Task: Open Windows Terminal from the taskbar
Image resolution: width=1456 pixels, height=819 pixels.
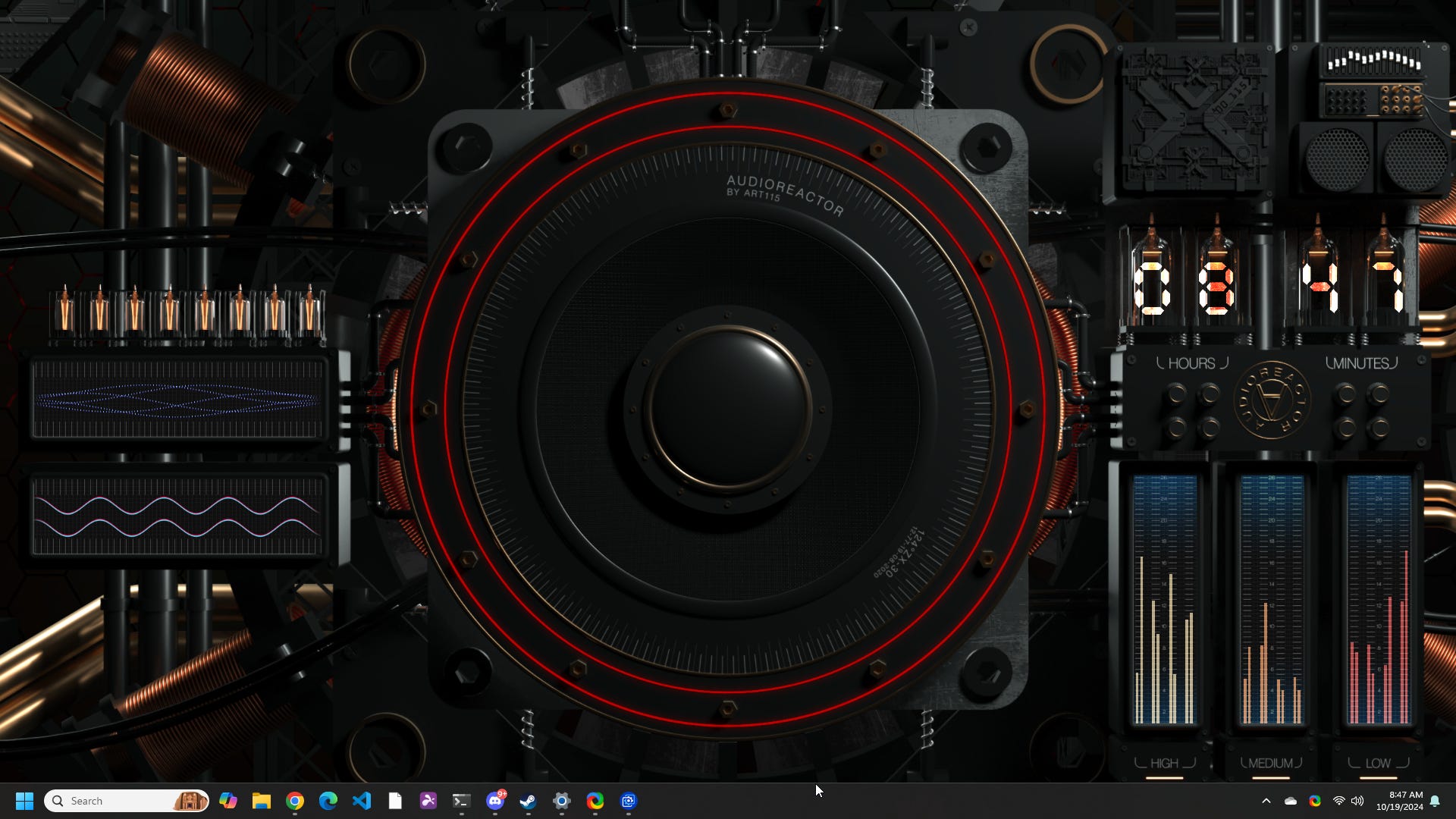Action: [x=462, y=801]
